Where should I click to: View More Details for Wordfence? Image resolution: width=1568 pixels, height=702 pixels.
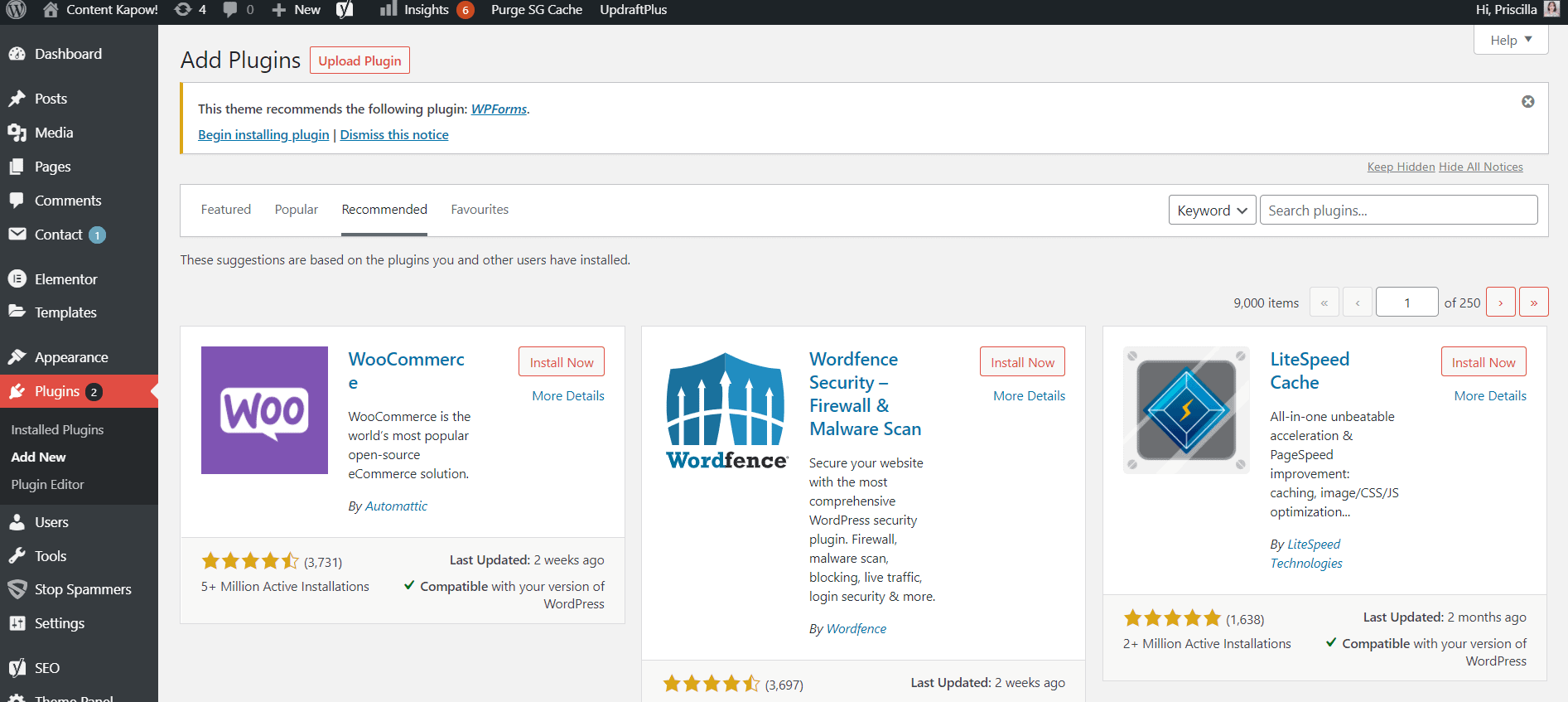1030,395
